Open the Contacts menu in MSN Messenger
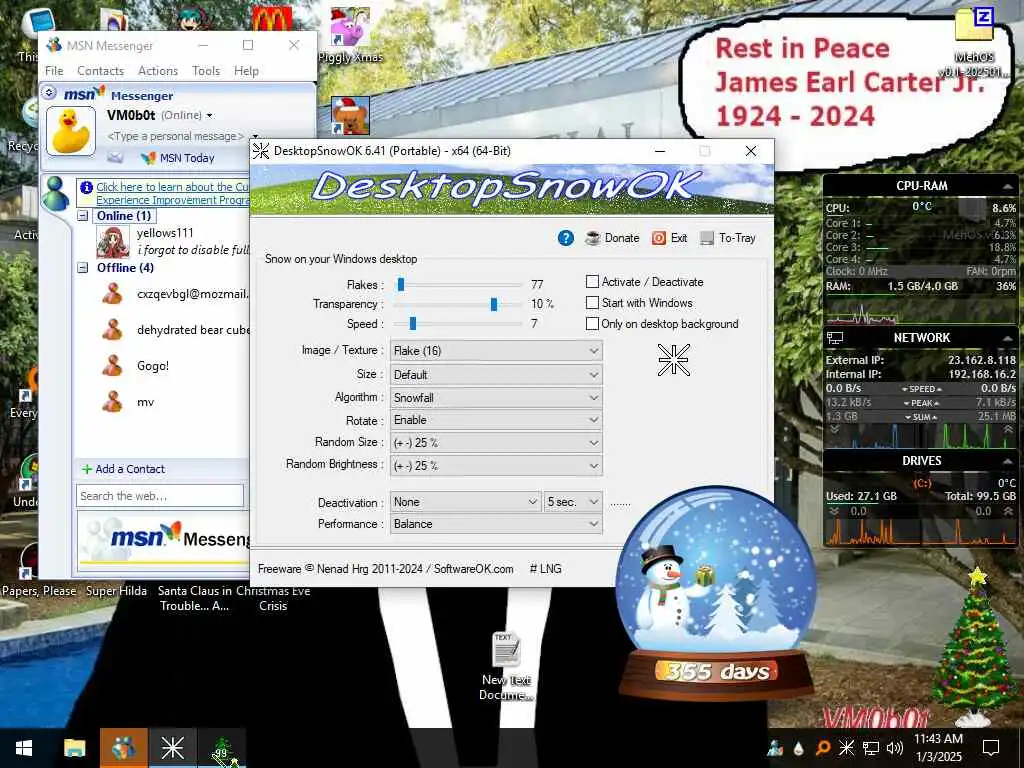 [100, 71]
